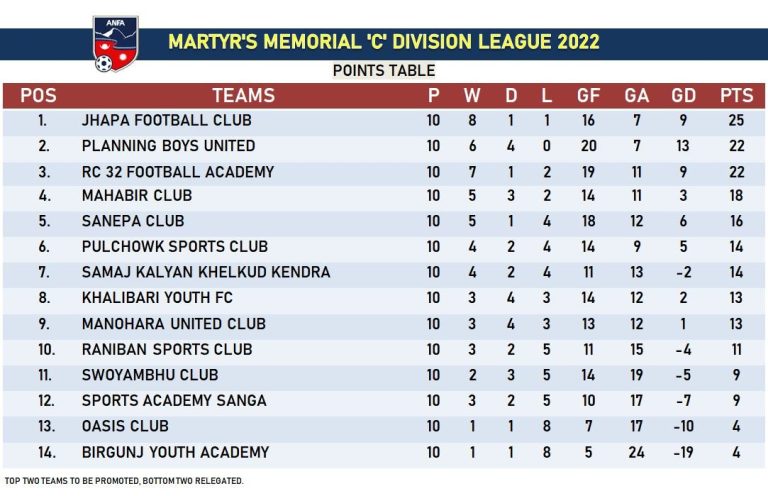Click the POS column header
Screen dimensions: 768x496
point(38,96)
